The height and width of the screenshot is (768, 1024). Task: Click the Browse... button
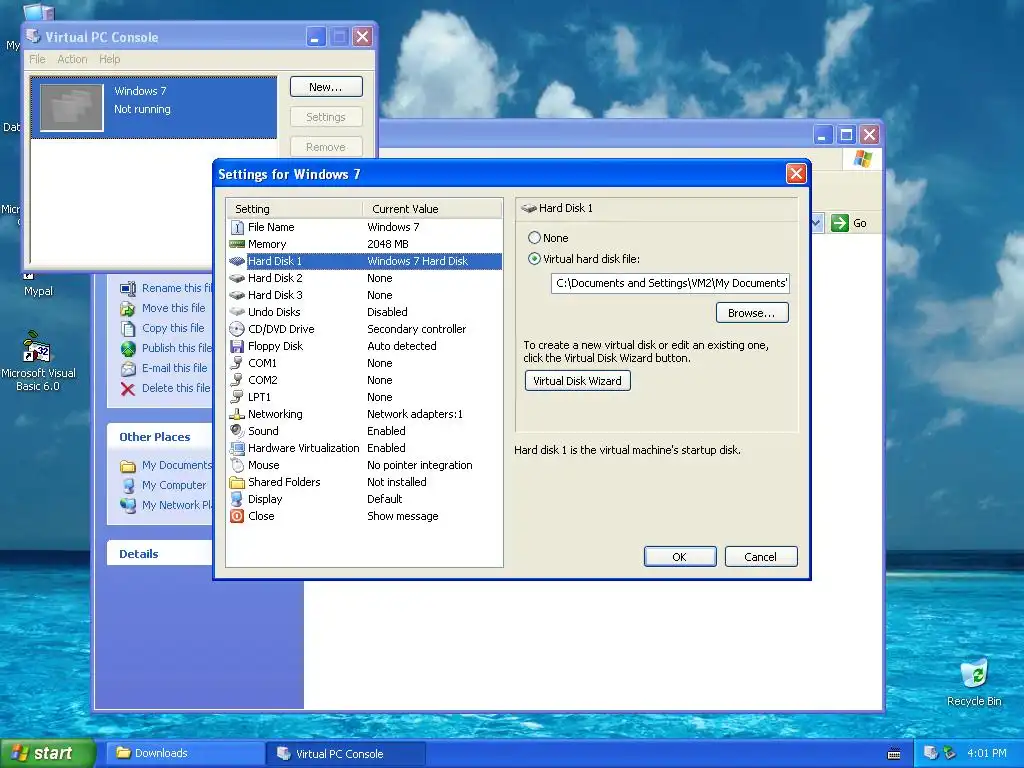[x=752, y=313]
